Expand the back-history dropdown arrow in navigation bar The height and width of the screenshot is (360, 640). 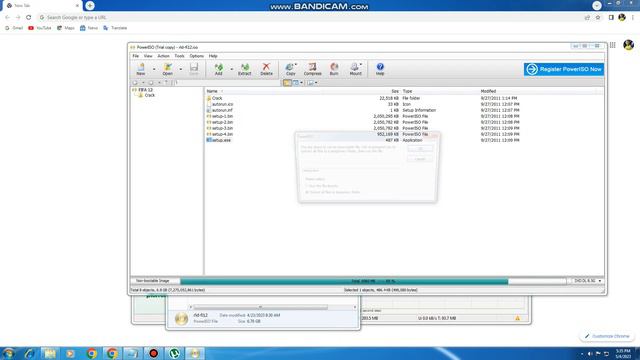pyautogui.click(x=143, y=83)
